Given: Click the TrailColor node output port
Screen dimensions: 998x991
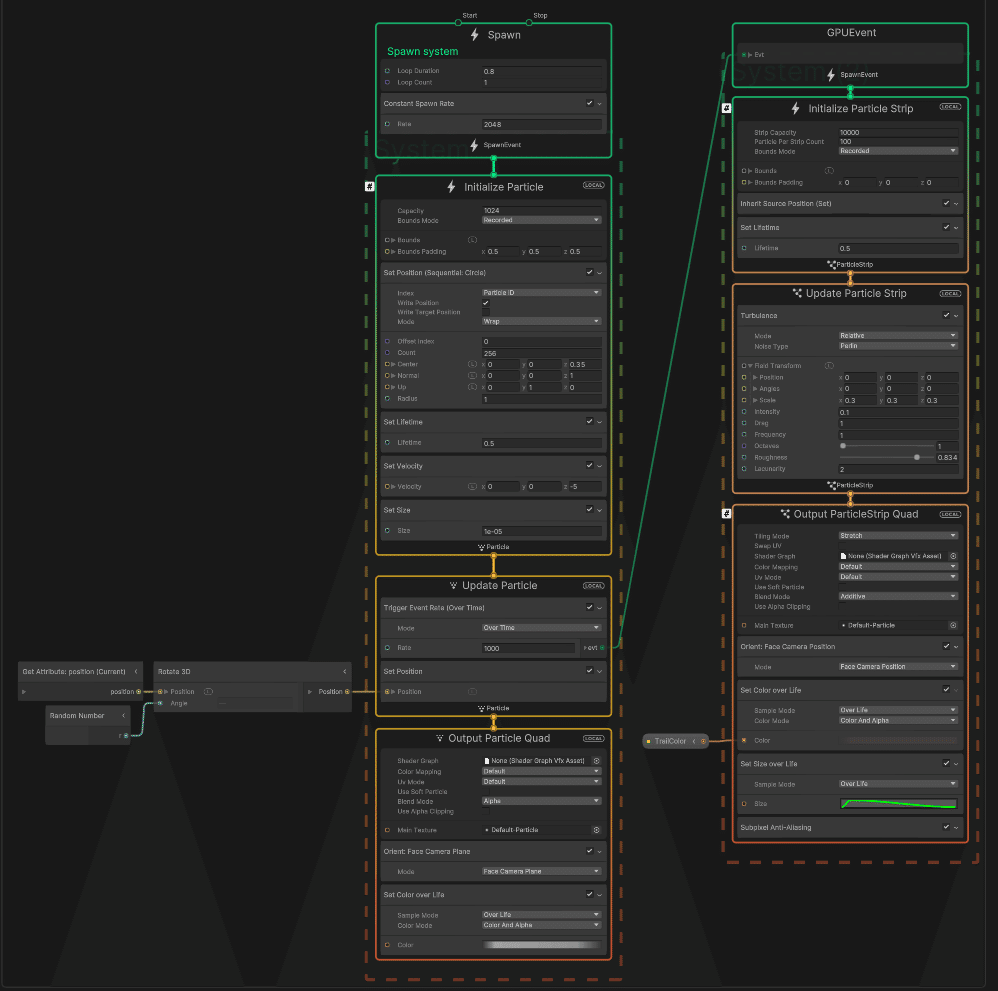Looking at the screenshot, I should coord(703,741).
